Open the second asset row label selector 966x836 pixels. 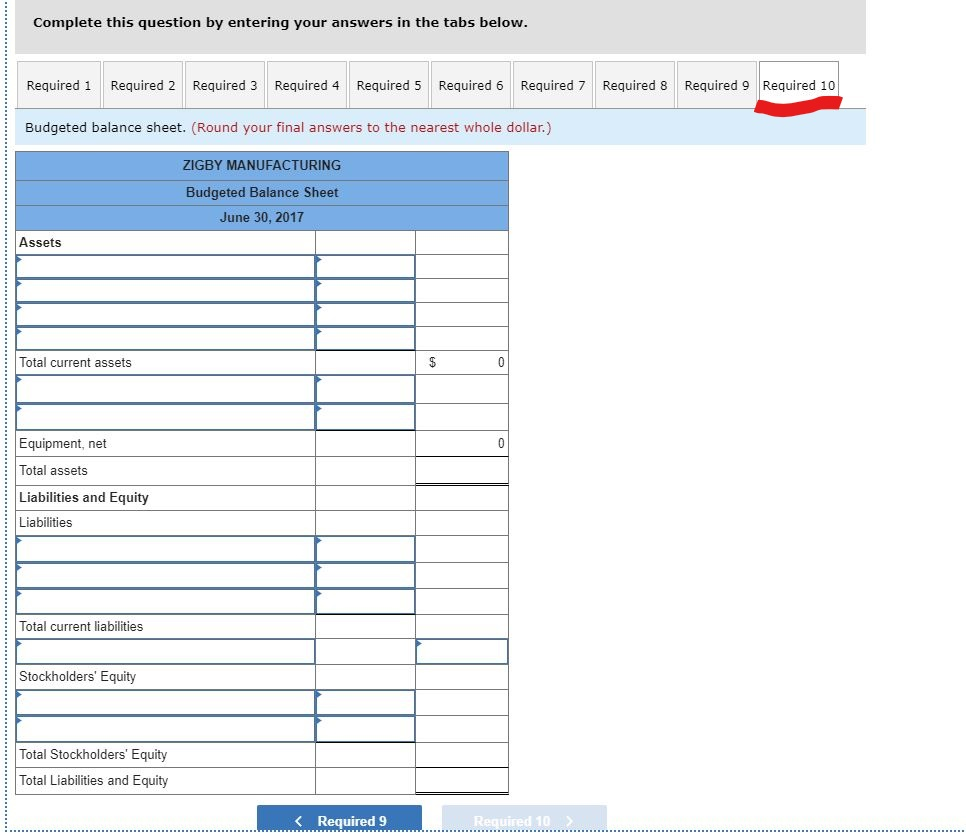click(x=165, y=290)
